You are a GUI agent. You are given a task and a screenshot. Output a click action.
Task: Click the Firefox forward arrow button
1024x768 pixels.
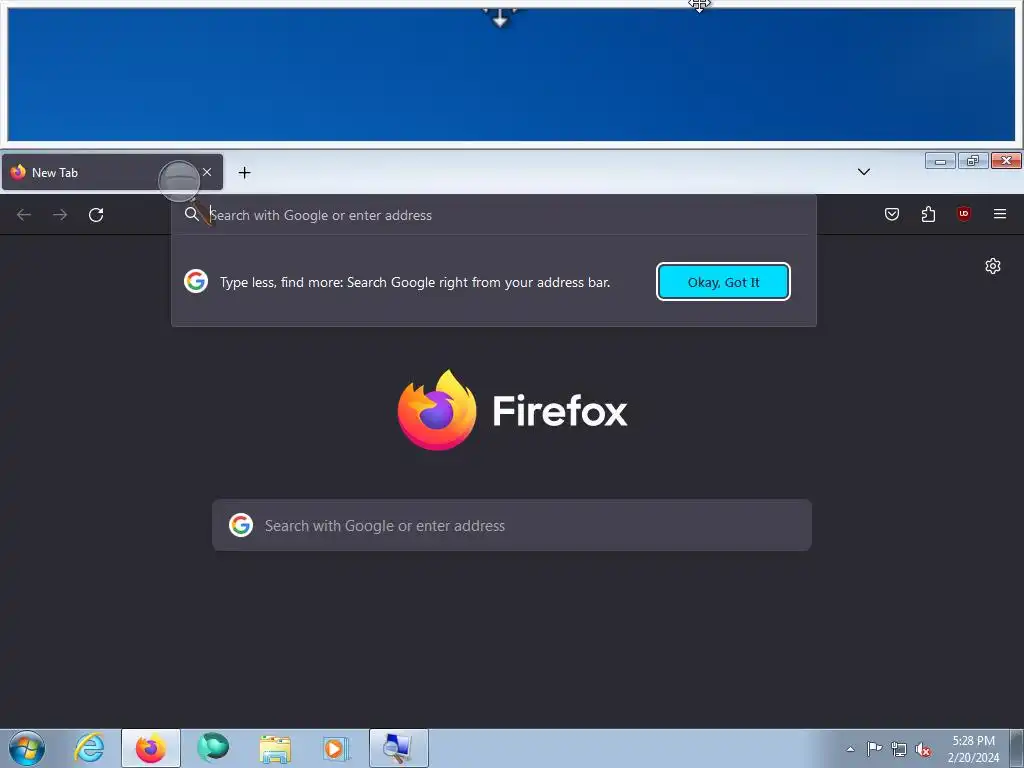click(60, 215)
